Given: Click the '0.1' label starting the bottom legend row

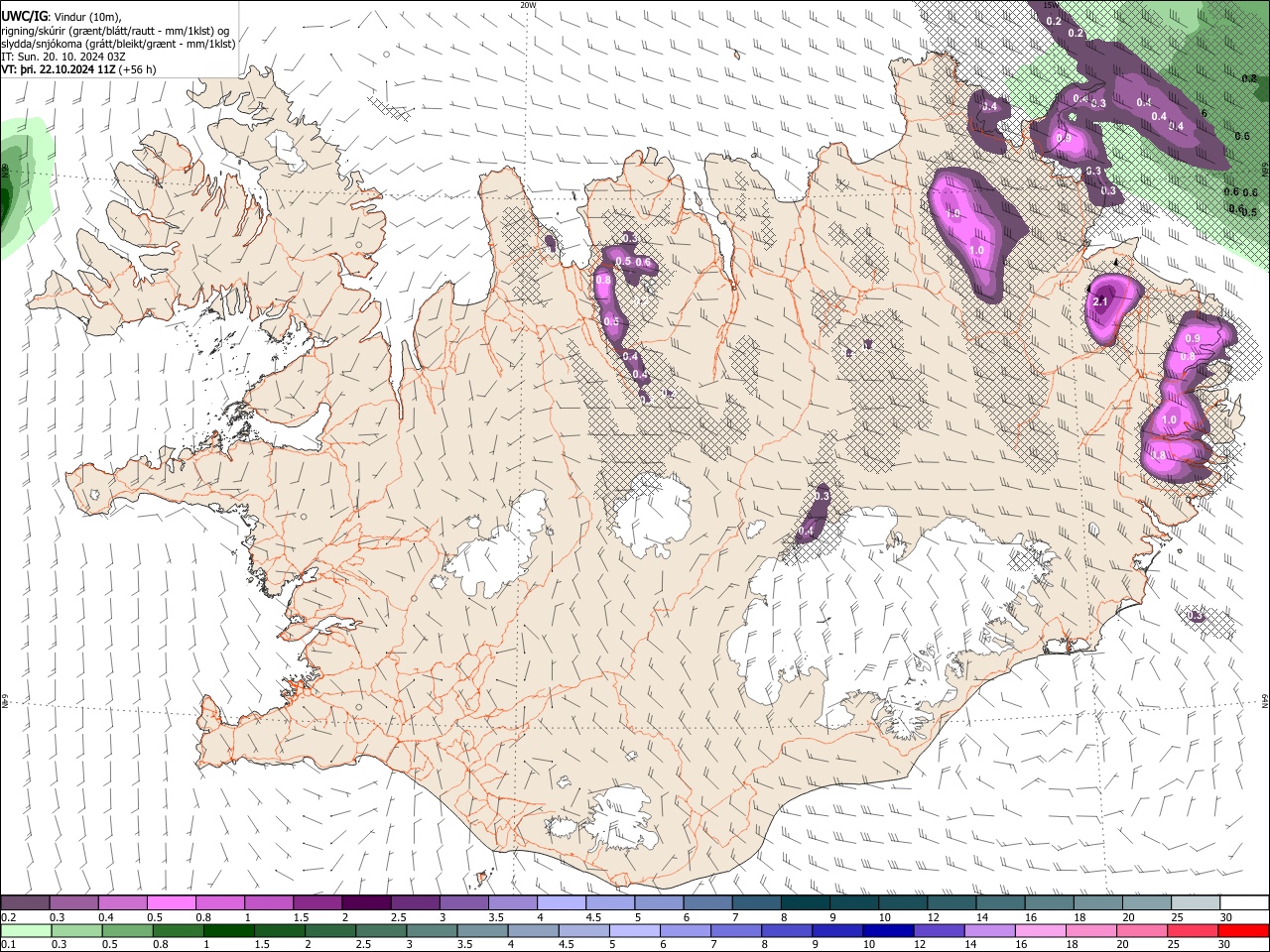Looking at the screenshot, I should pyautogui.click(x=8, y=944).
